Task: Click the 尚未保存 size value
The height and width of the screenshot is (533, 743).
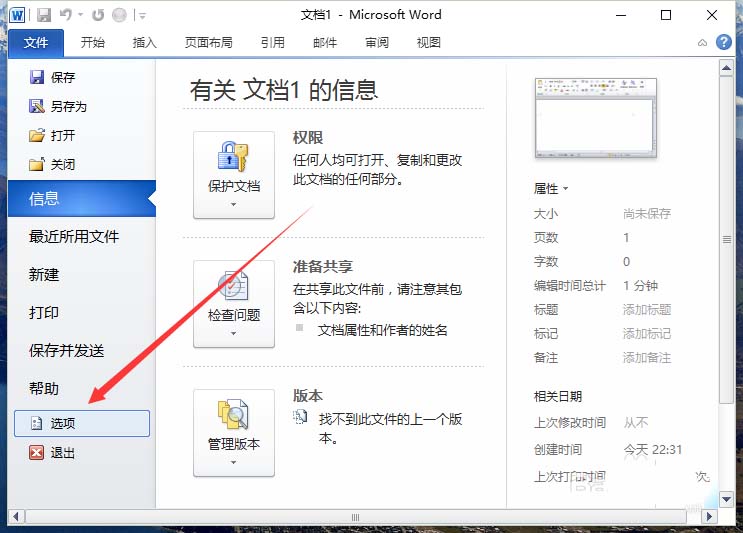Action: pyautogui.click(x=647, y=214)
